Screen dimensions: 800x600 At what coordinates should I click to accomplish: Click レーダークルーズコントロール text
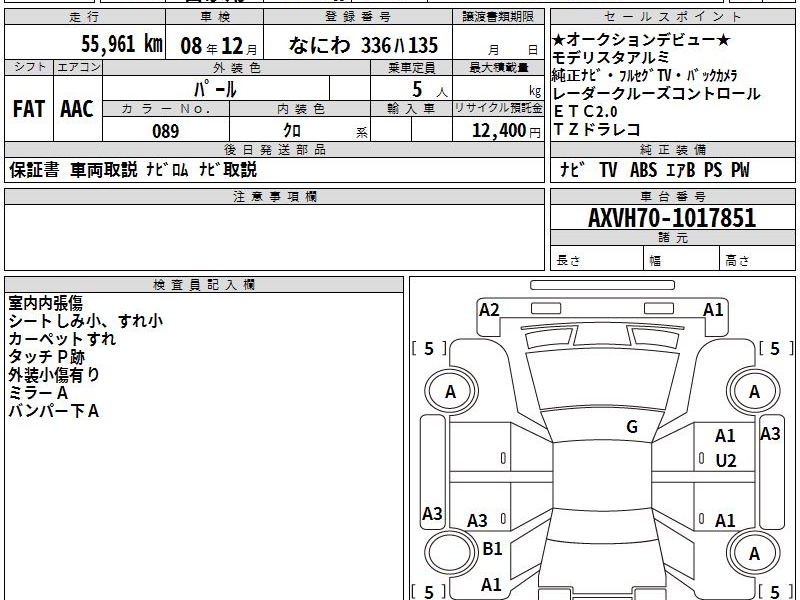coord(656,93)
